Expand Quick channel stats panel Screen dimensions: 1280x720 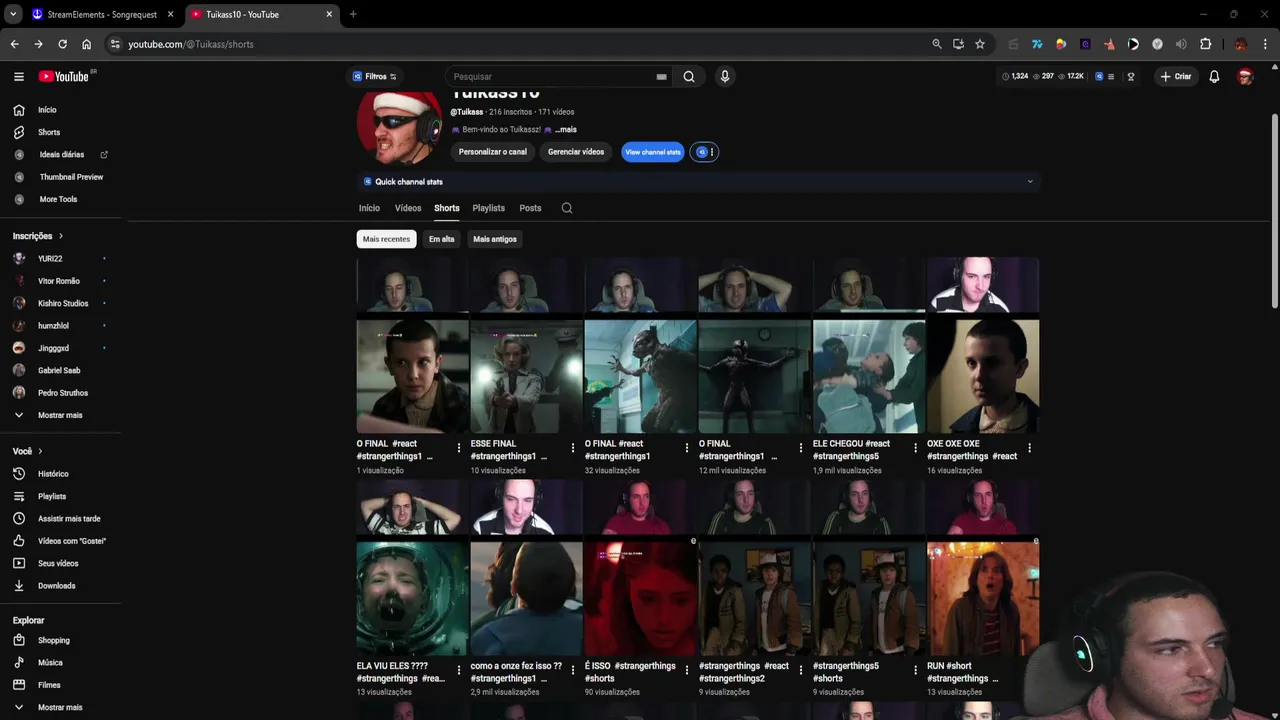click(x=698, y=181)
